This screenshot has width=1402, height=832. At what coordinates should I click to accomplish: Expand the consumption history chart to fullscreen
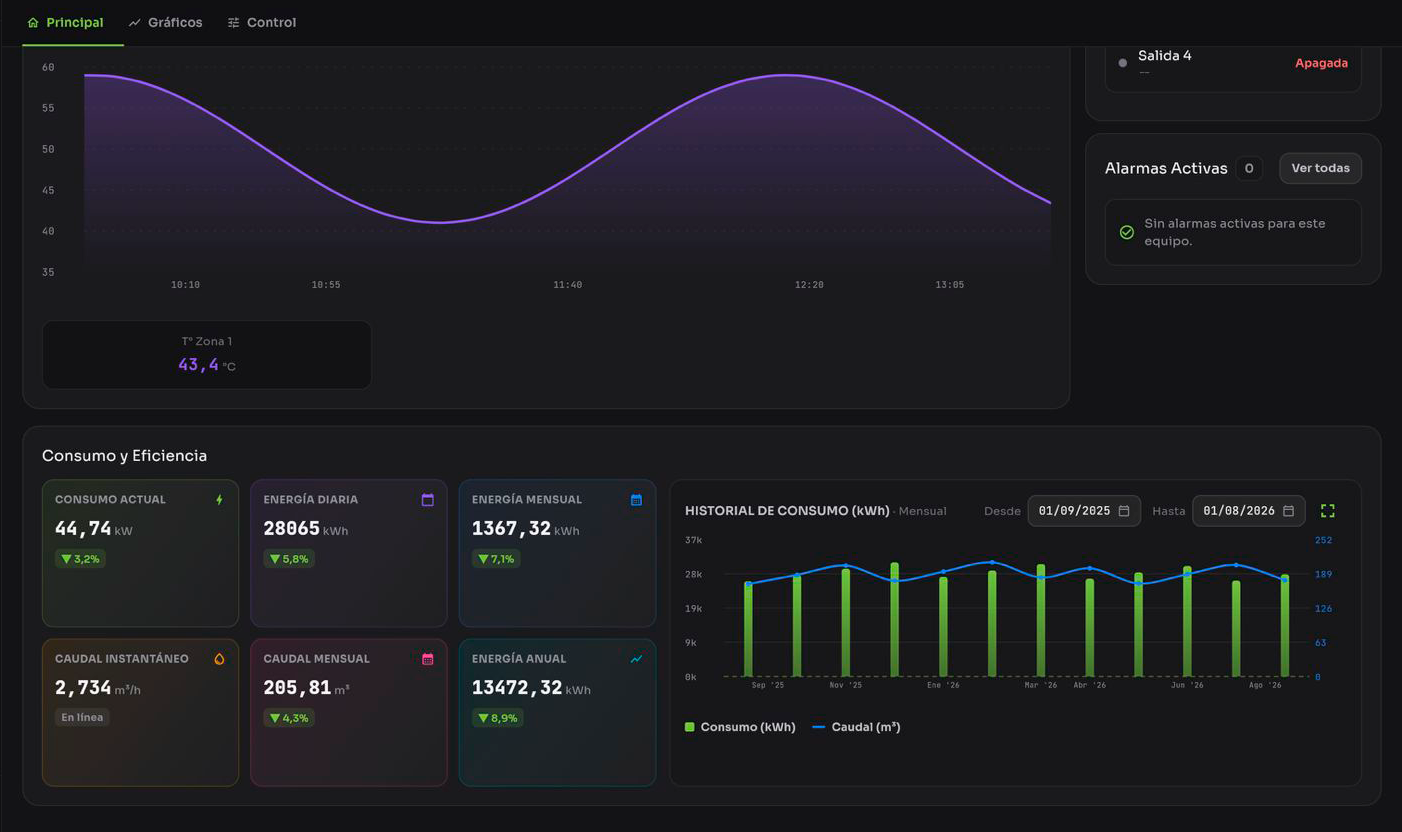point(1328,511)
